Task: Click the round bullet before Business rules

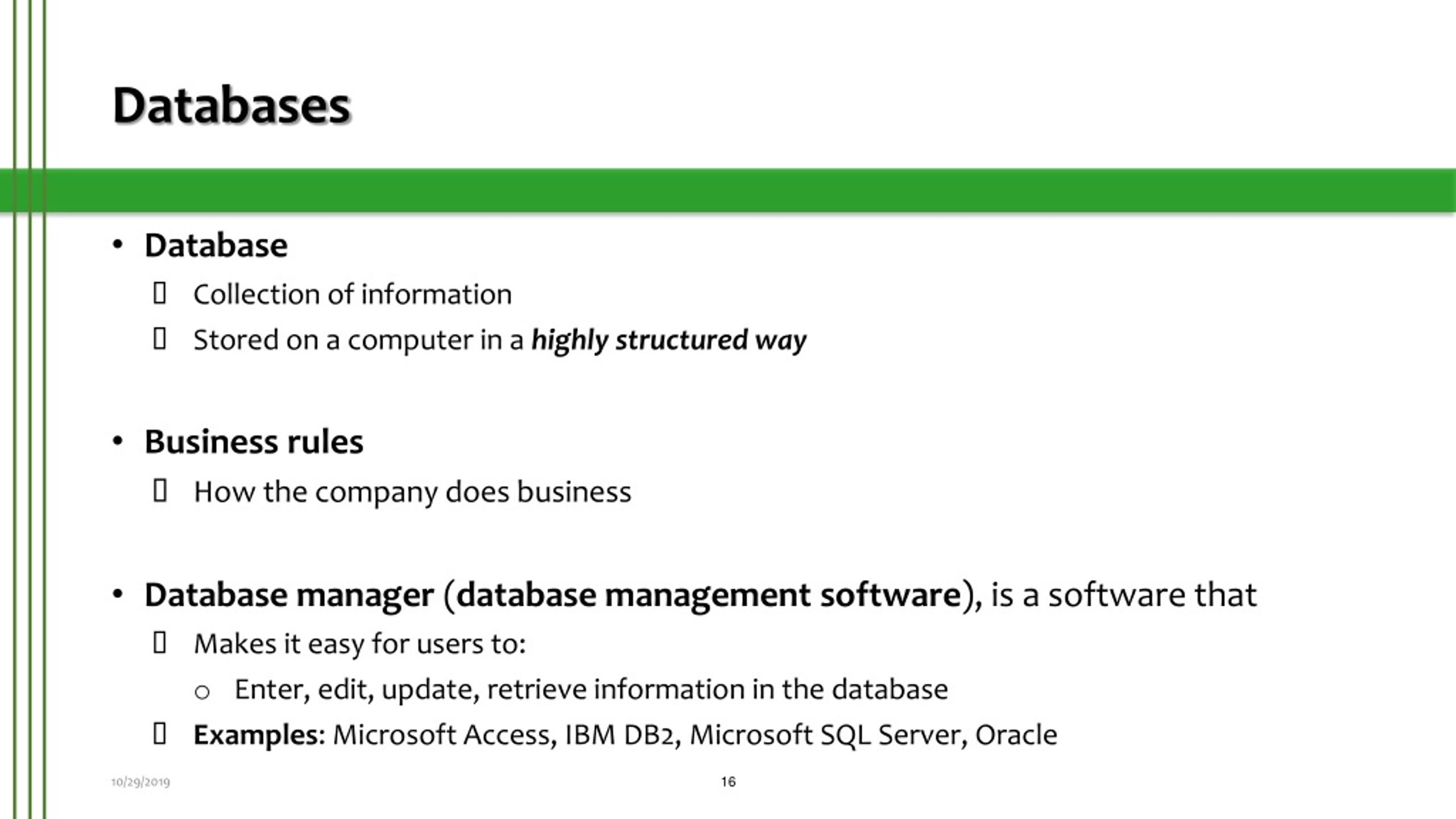Action: click(118, 441)
